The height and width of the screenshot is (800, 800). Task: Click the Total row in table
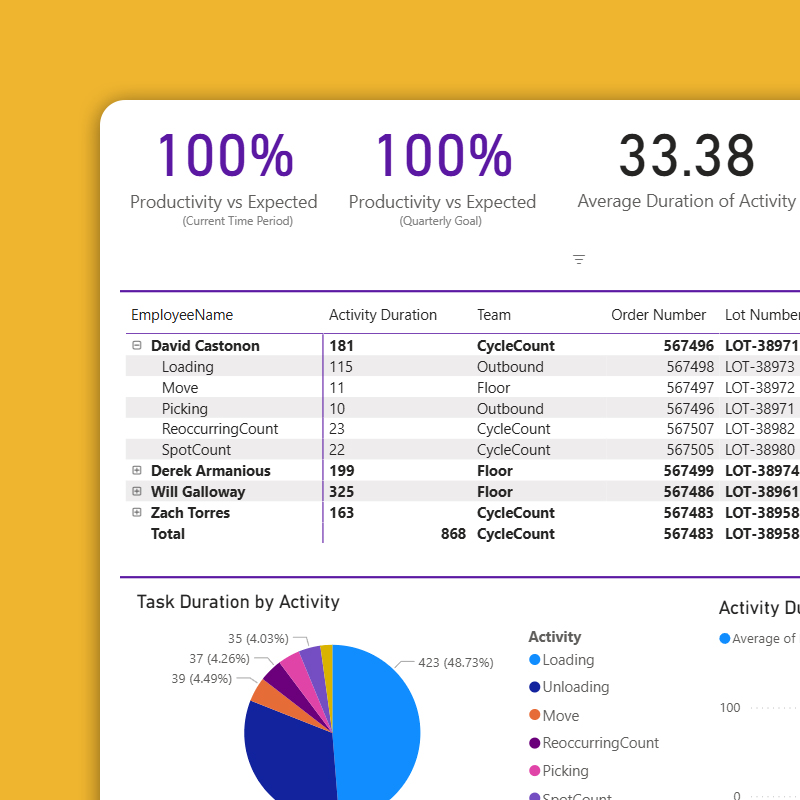(168, 534)
